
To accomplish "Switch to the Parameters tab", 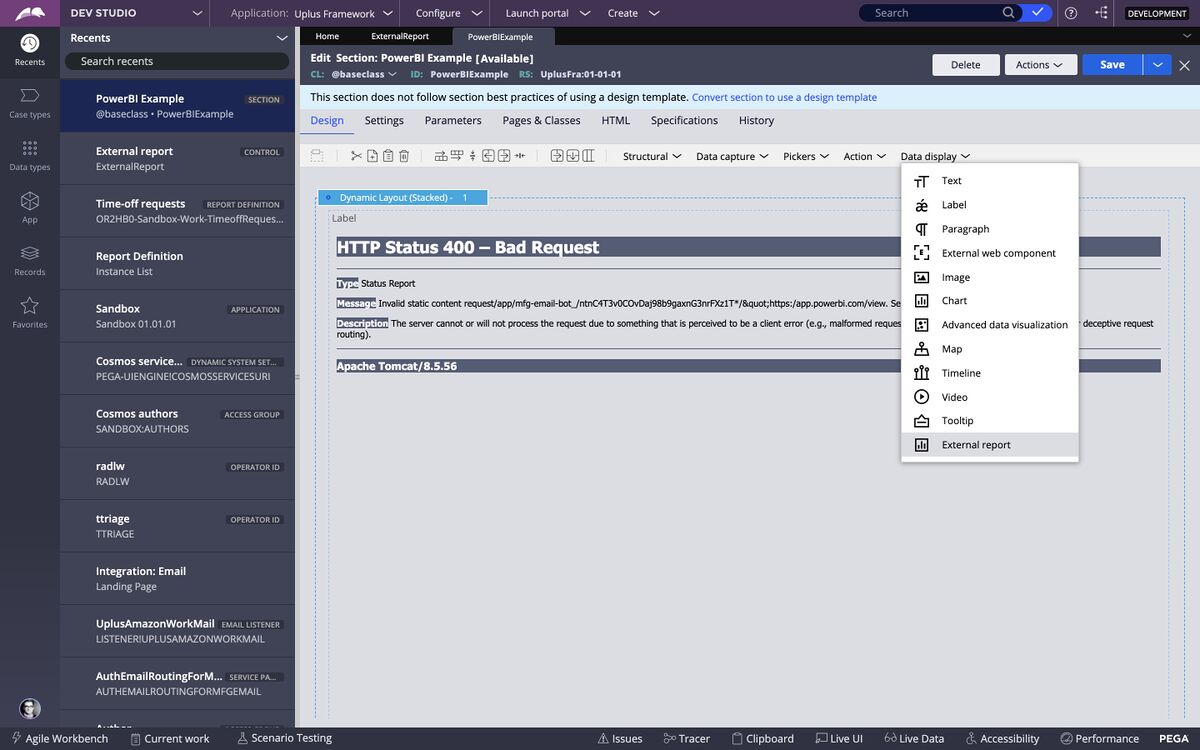I will [453, 120].
